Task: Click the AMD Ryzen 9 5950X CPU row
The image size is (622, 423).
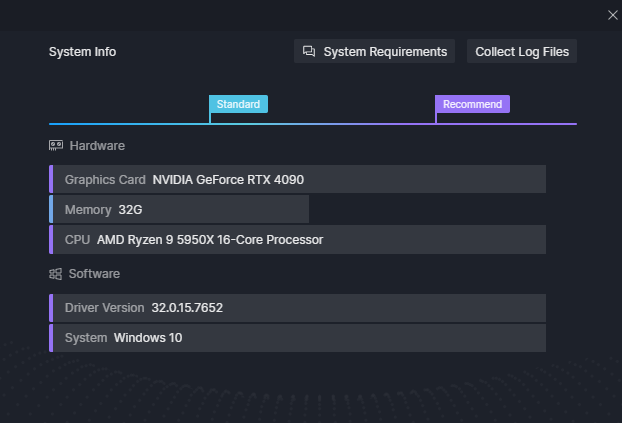Action: tap(298, 239)
